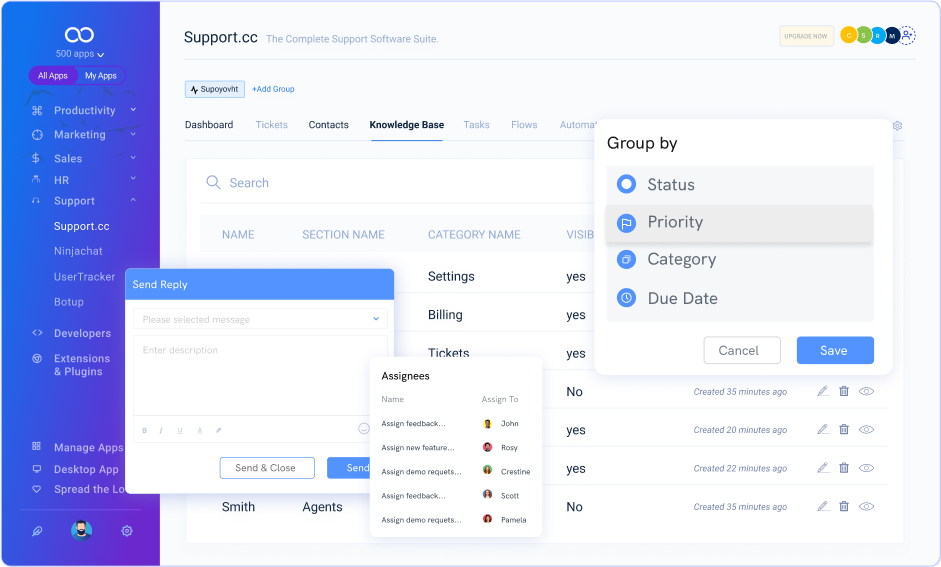Toggle bold in the reply editor
This screenshot has height=567, width=941.
(145, 430)
